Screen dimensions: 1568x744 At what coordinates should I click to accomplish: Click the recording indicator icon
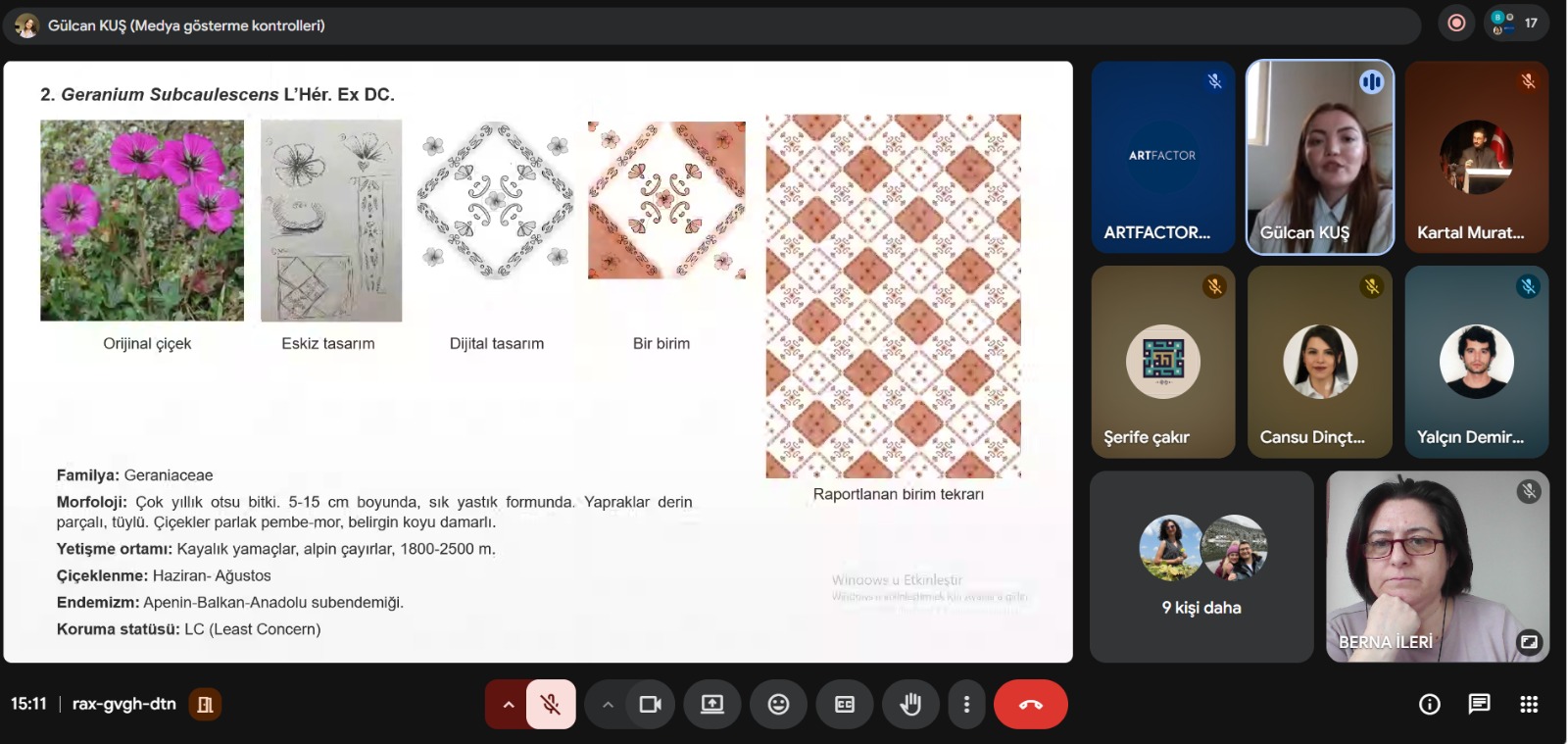coord(1456,23)
